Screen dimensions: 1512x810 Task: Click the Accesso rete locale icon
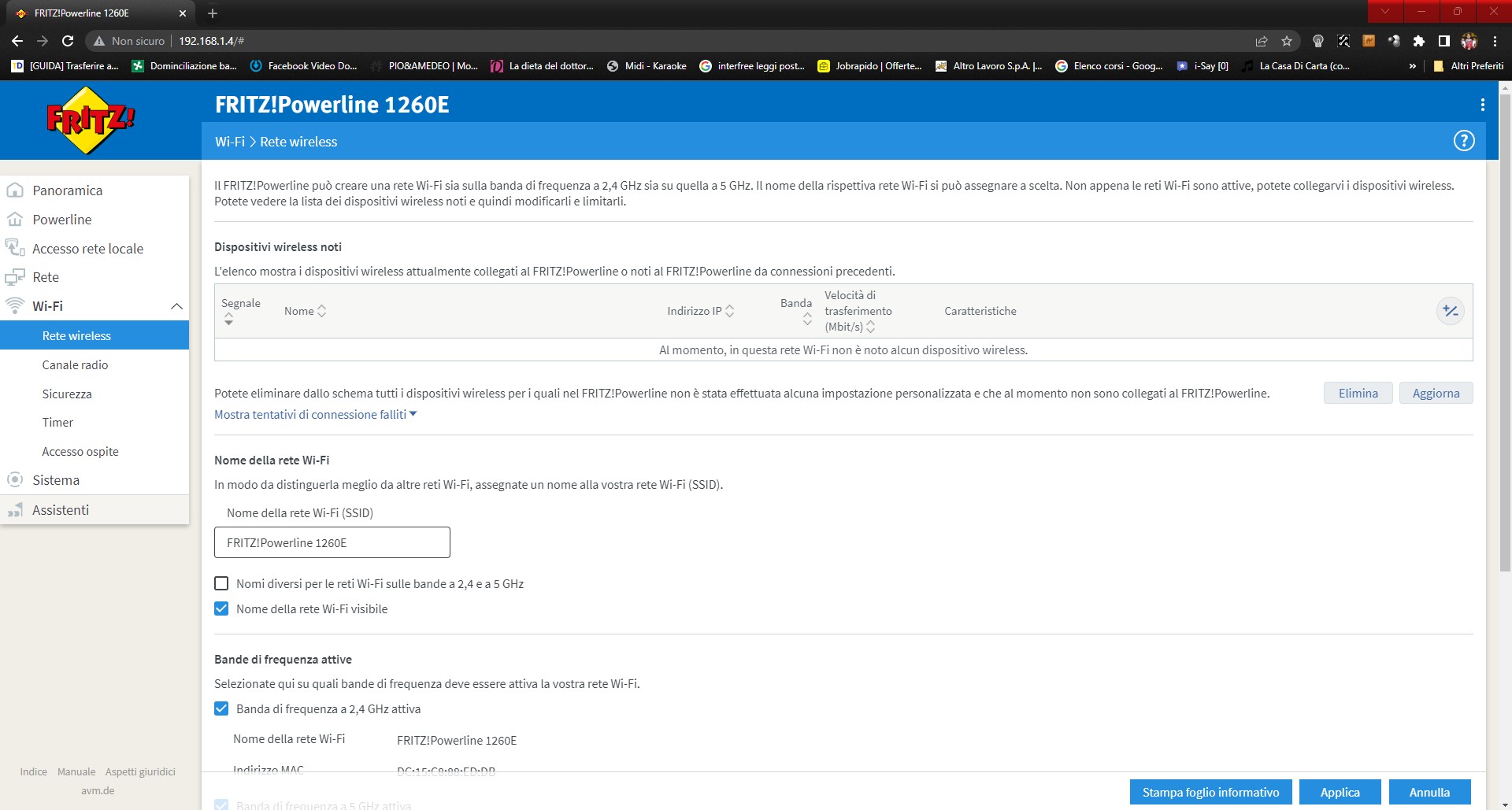pos(15,248)
